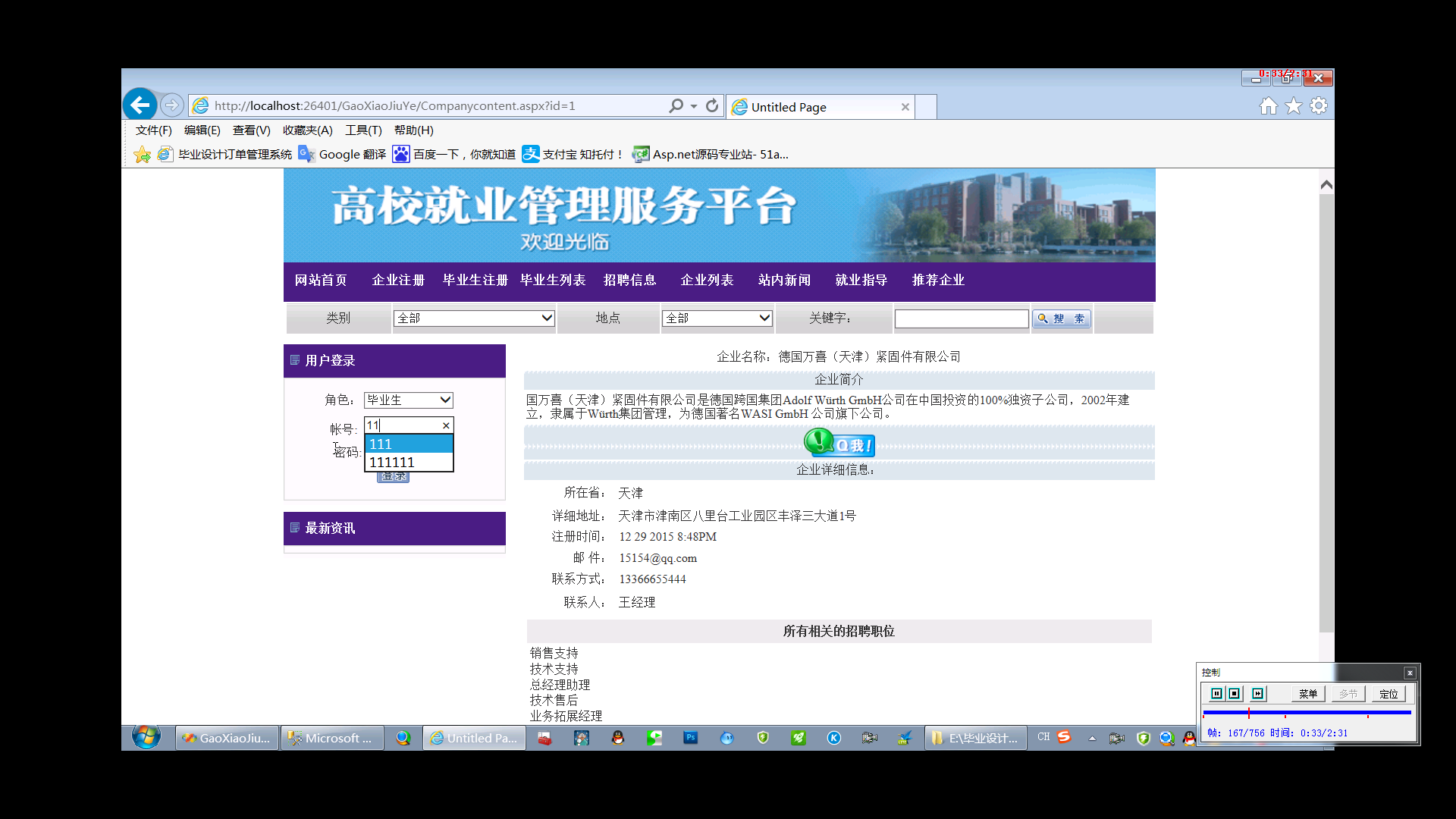Refresh the page with the reload icon
Screen dimensions: 1456x819
(x=712, y=106)
